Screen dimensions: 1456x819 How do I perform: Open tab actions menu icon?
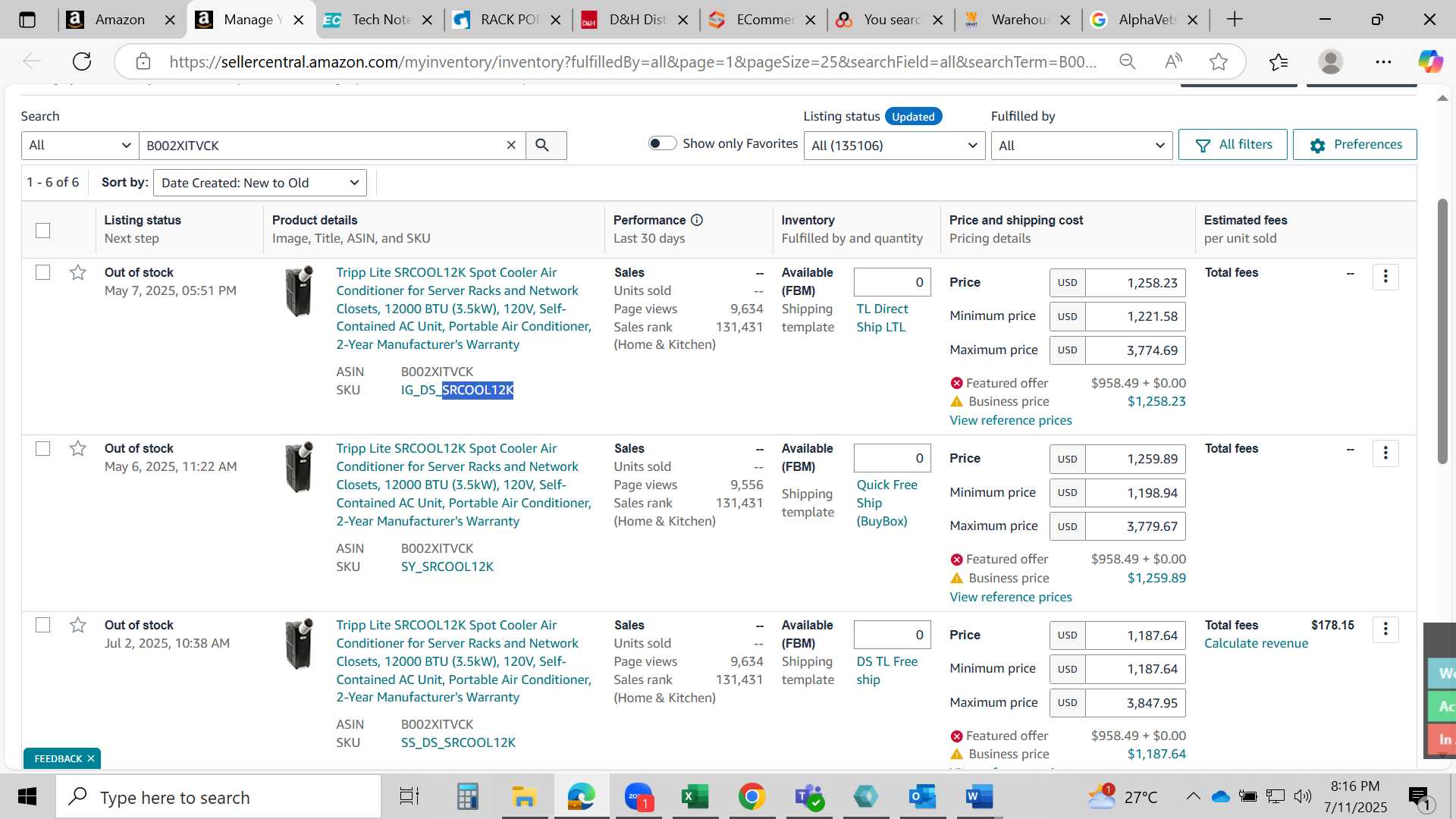coord(27,20)
